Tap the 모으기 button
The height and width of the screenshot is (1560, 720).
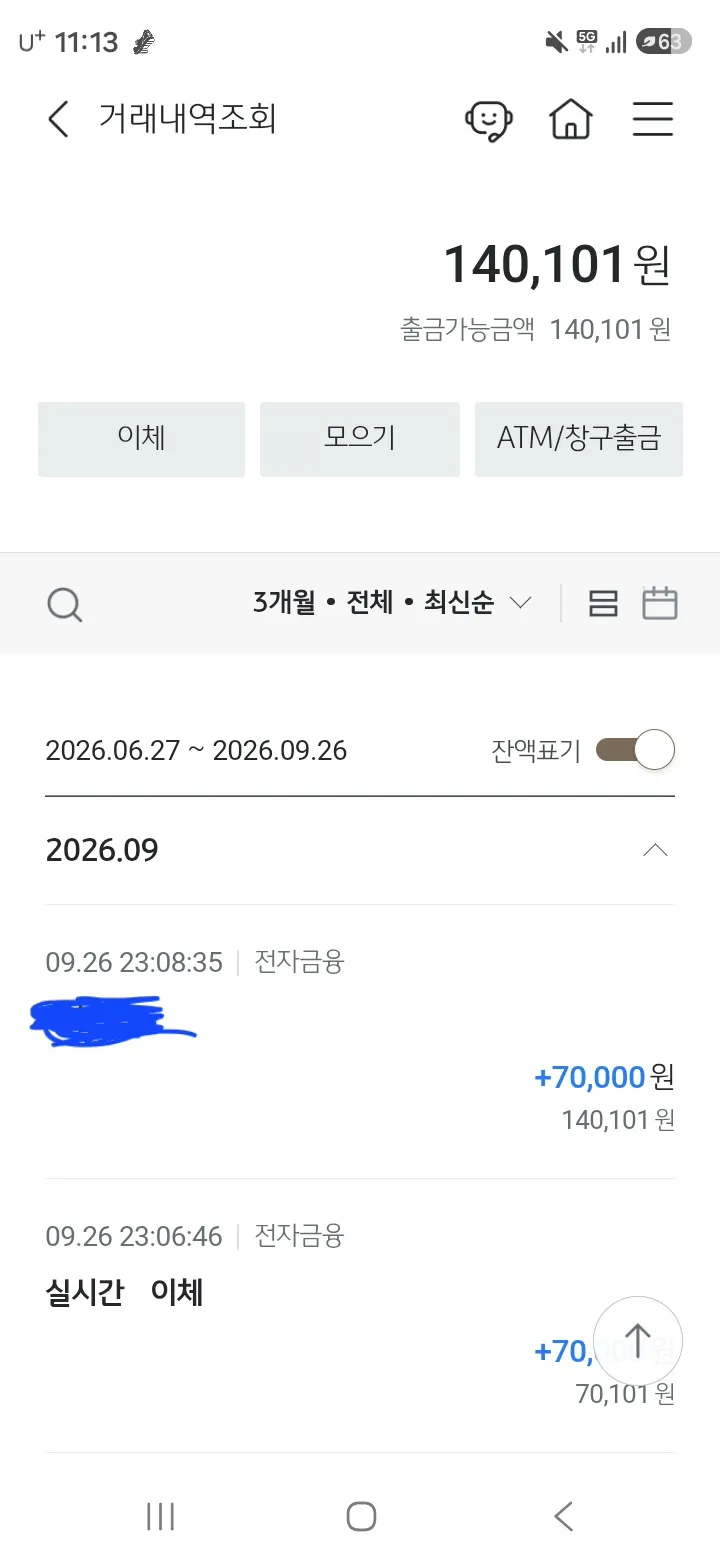[360, 439]
